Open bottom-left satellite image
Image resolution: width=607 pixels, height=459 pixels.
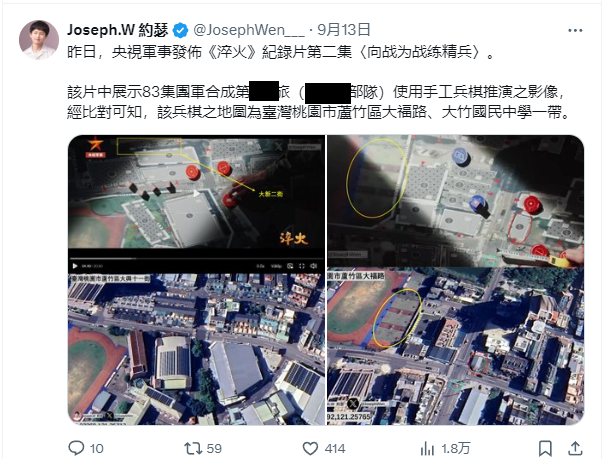[196, 349]
